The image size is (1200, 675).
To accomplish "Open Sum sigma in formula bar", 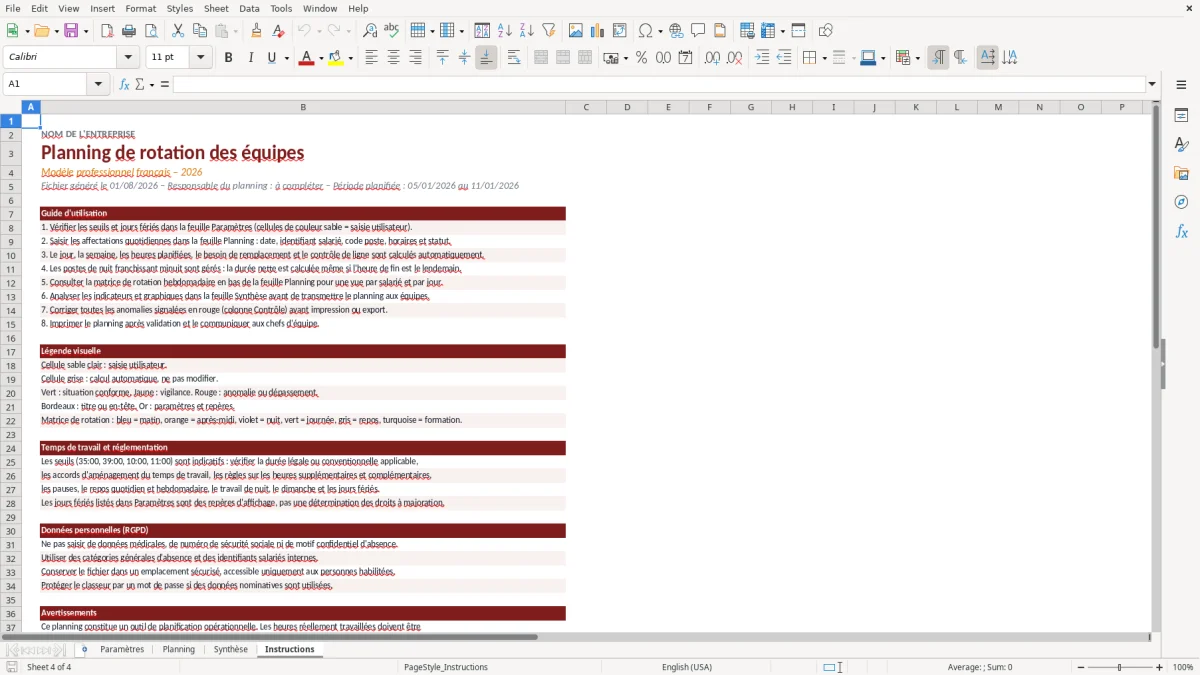I will click(139, 84).
